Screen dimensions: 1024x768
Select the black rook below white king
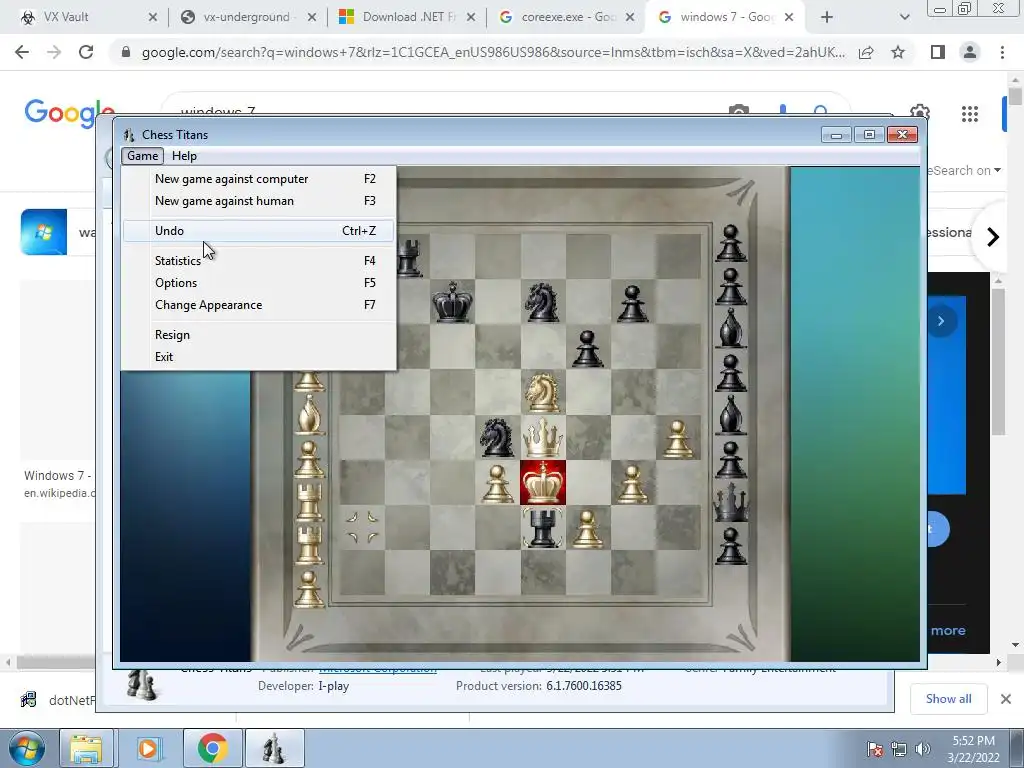[543, 527]
